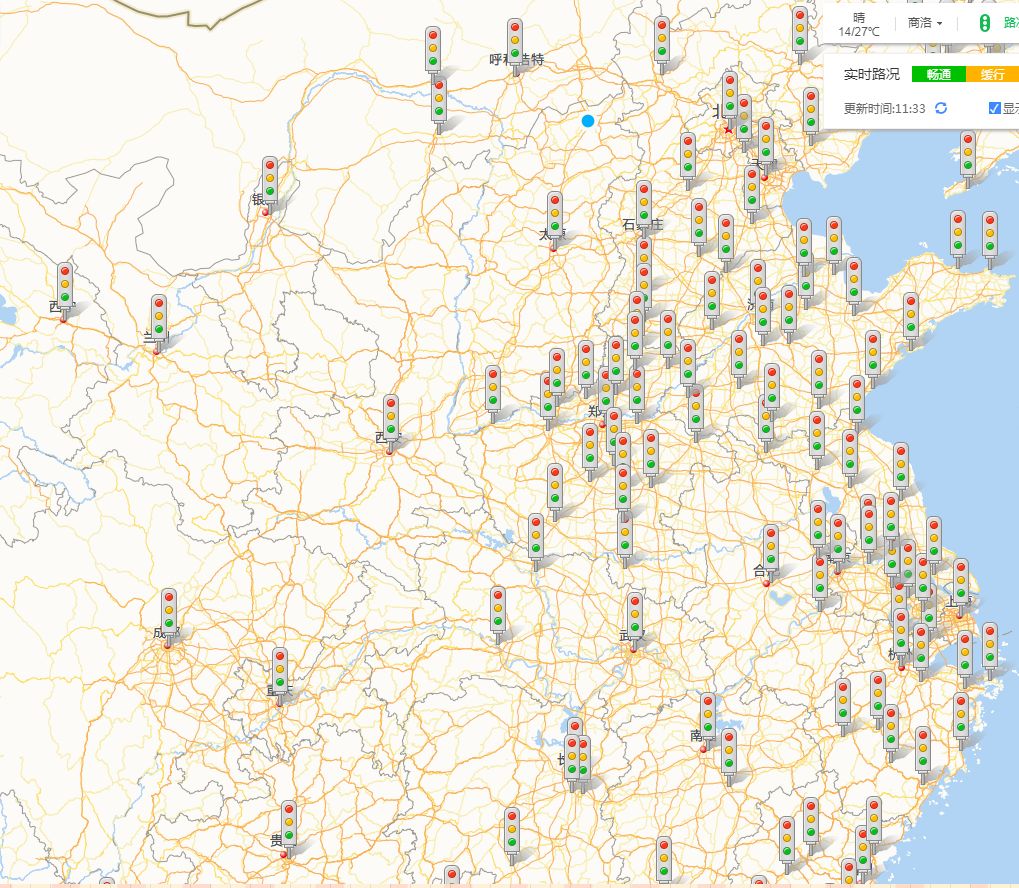Click the green 畅通 legend swatch
Viewport: 1019px width, 888px height.
coord(938,74)
